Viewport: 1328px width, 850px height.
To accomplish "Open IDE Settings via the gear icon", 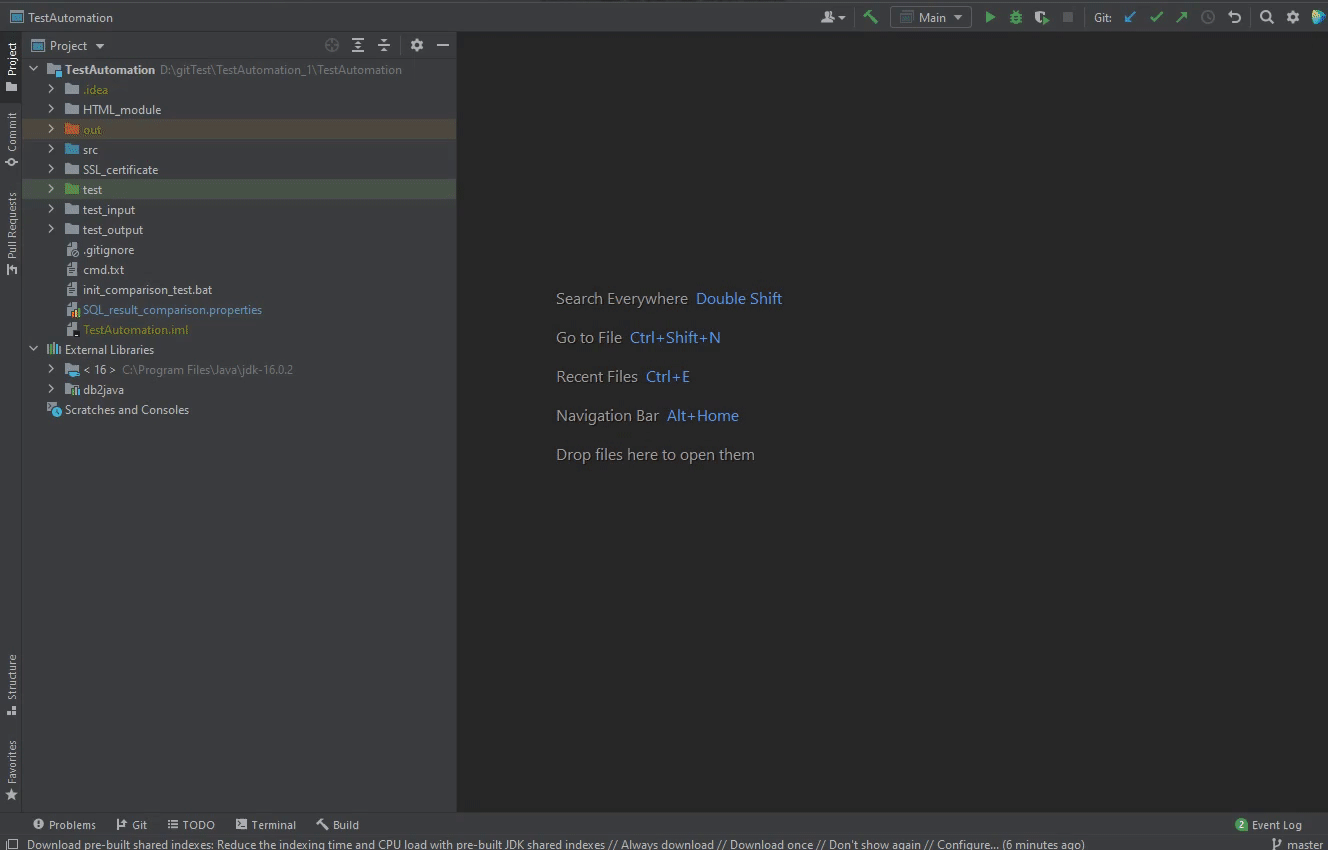I will point(1292,17).
